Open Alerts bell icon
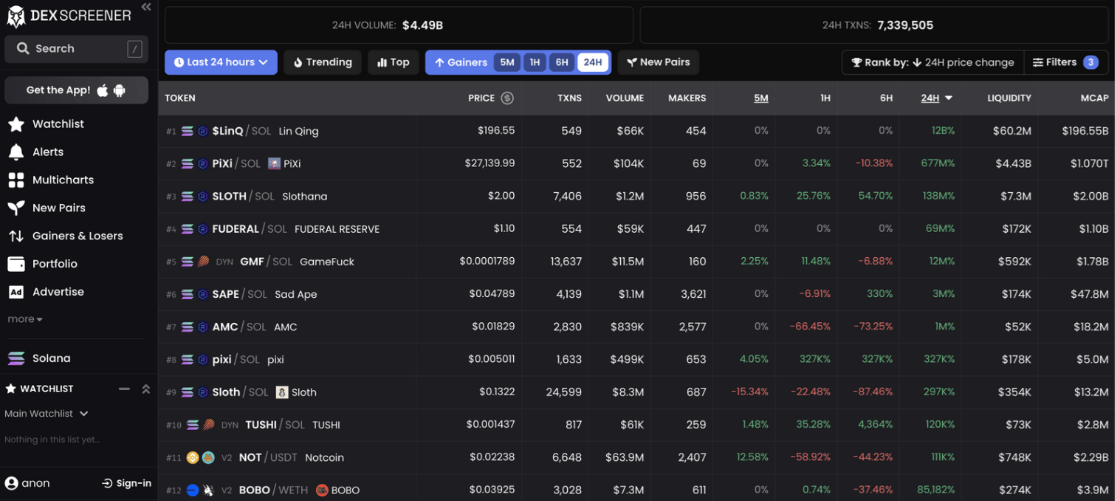The image size is (1115, 501). (x=16, y=152)
